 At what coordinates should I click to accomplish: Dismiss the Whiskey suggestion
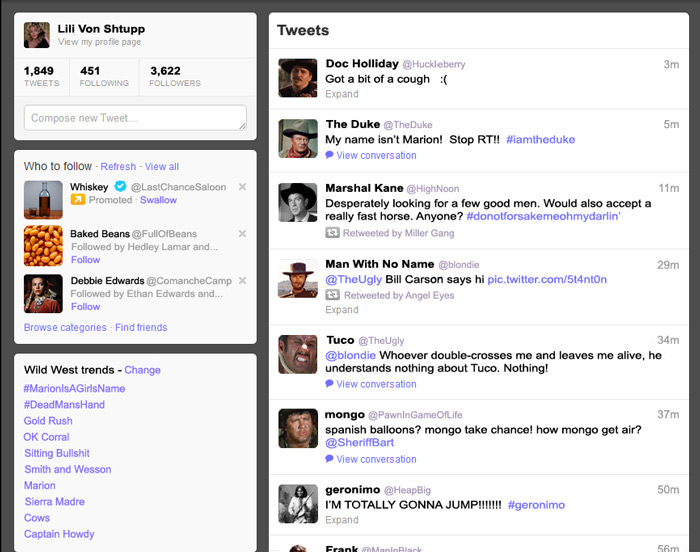[242, 187]
